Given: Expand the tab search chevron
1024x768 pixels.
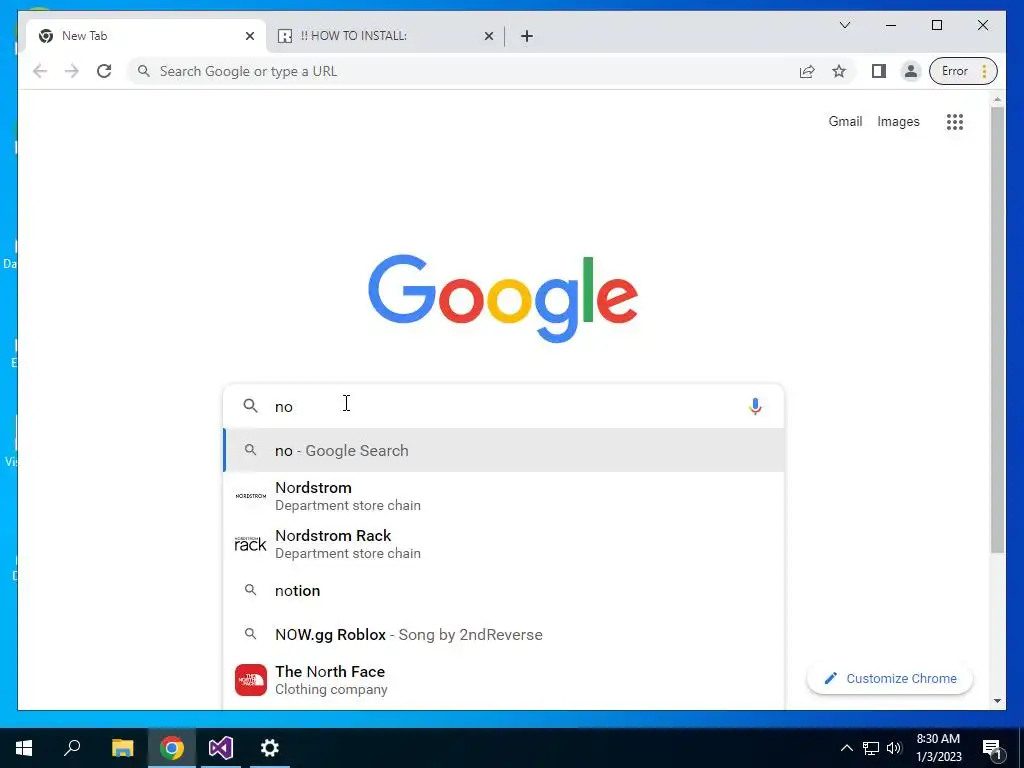Looking at the screenshot, I should (845, 25).
